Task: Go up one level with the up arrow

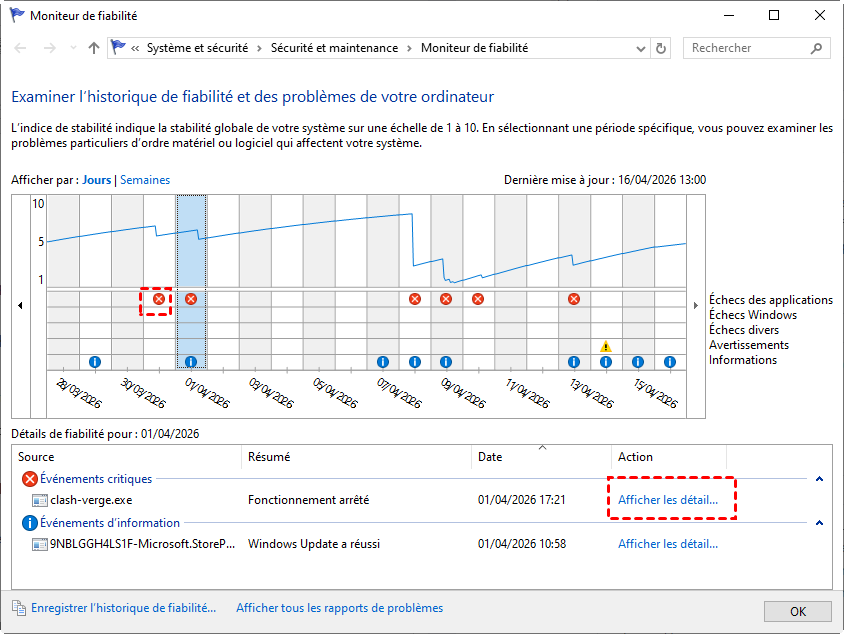Action: (94, 48)
